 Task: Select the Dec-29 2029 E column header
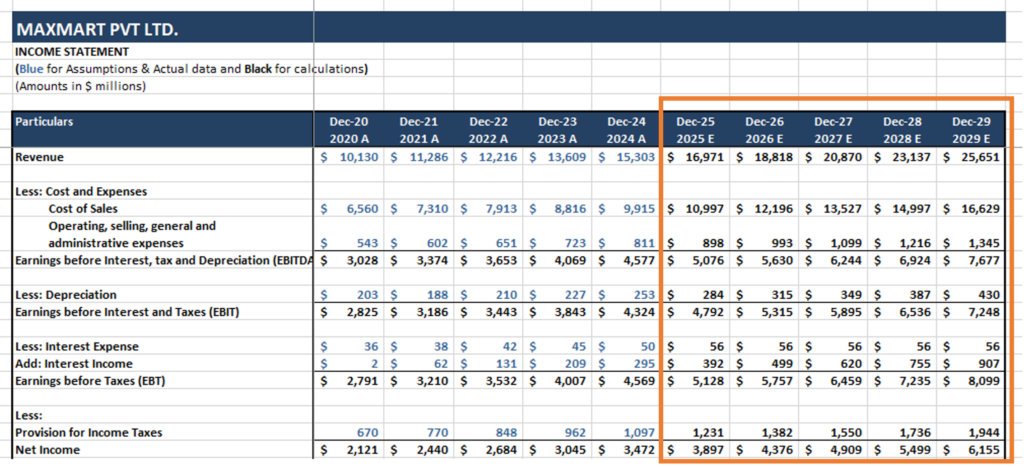coord(971,130)
